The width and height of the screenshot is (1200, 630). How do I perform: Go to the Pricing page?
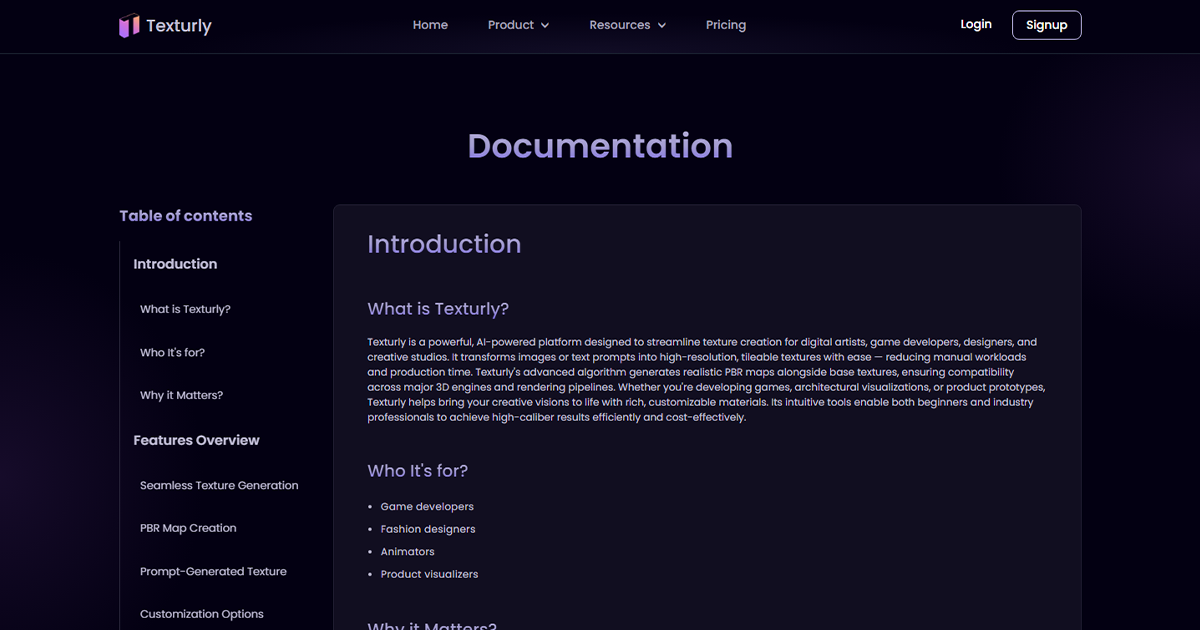pyautogui.click(x=726, y=25)
